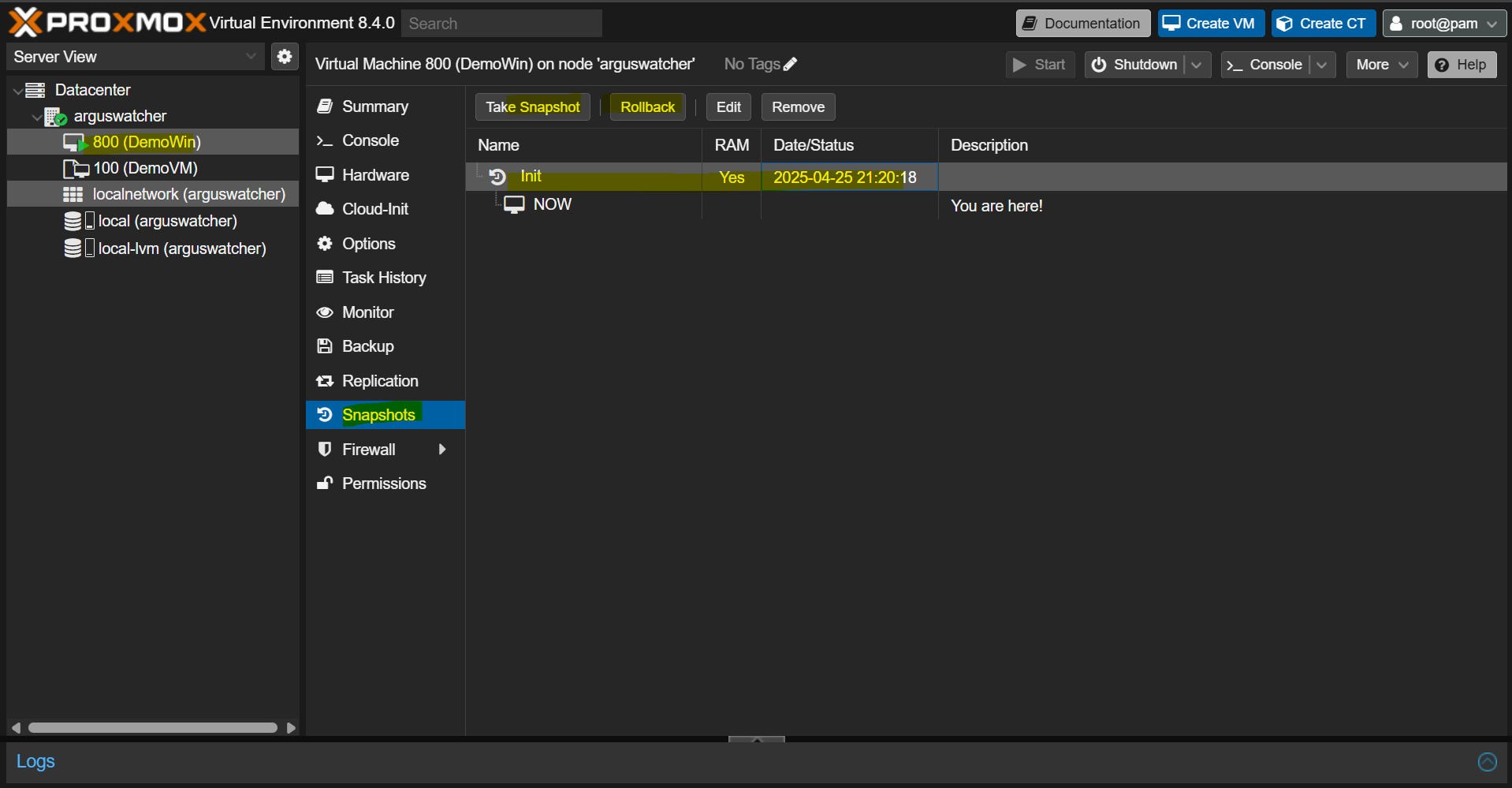Click the localnetwork grid icon
This screenshot has height=788, width=1512.
pyautogui.click(x=73, y=195)
